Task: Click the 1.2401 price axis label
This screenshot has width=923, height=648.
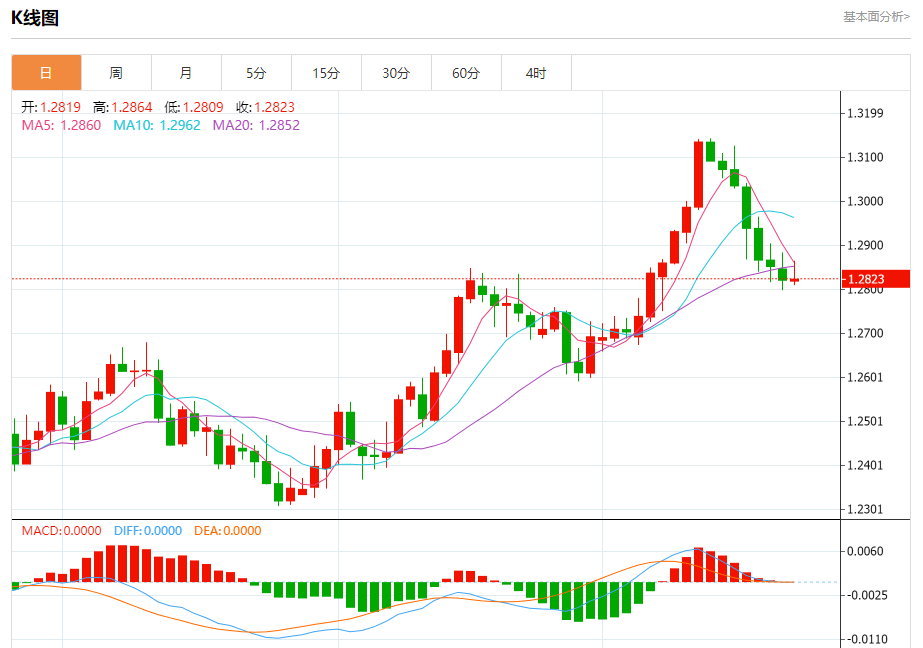Action: tap(865, 466)
